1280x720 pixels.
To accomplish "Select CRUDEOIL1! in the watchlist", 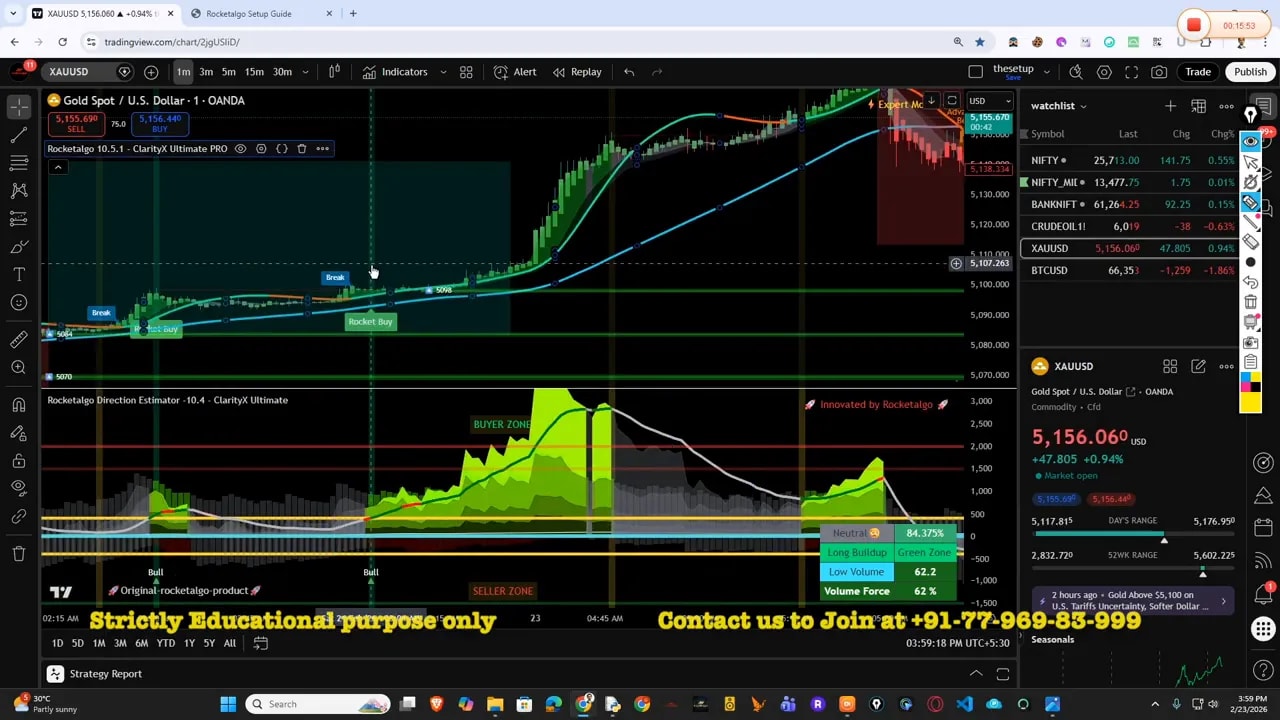I will (1060, 226).
